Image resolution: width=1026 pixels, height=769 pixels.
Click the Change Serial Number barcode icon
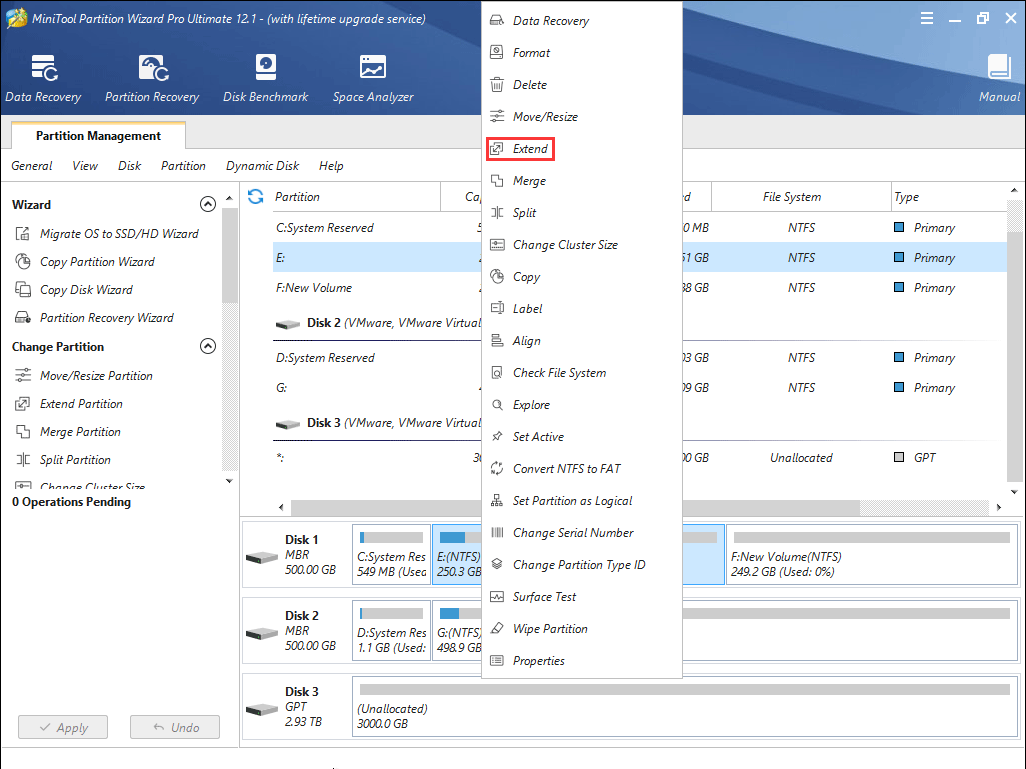pos(497,533)
